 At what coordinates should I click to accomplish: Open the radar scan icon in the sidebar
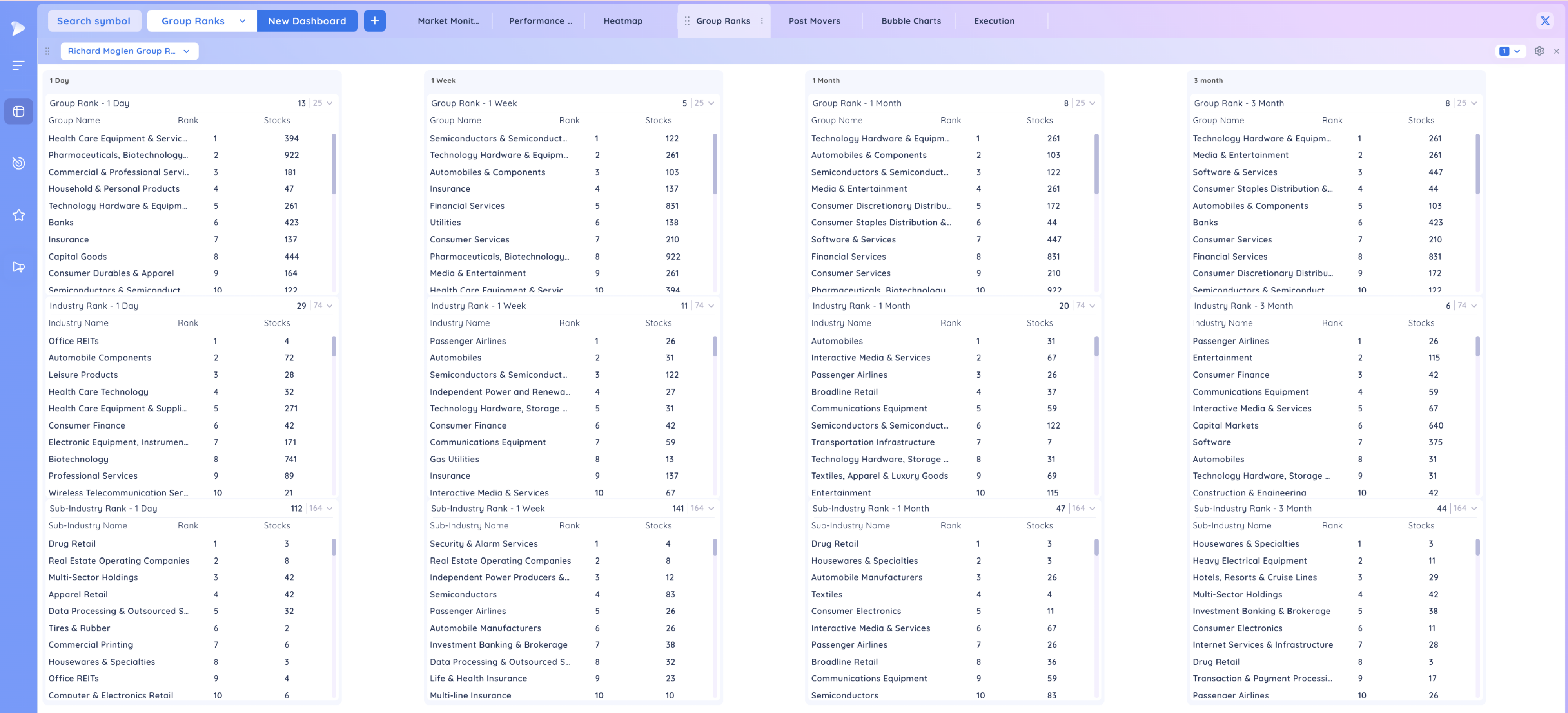coord(18,163)
